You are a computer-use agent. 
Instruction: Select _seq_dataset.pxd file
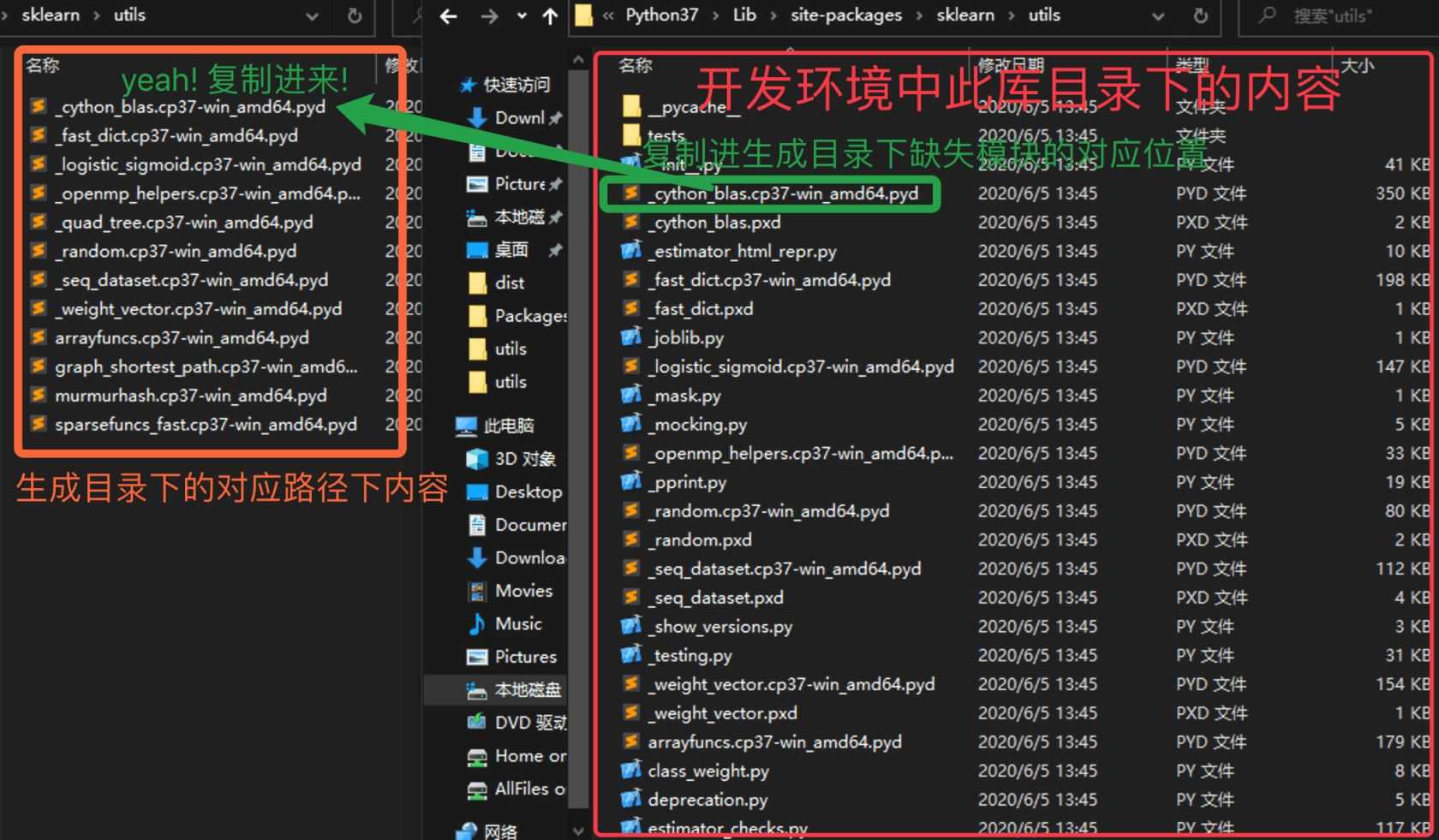(715, 597)
